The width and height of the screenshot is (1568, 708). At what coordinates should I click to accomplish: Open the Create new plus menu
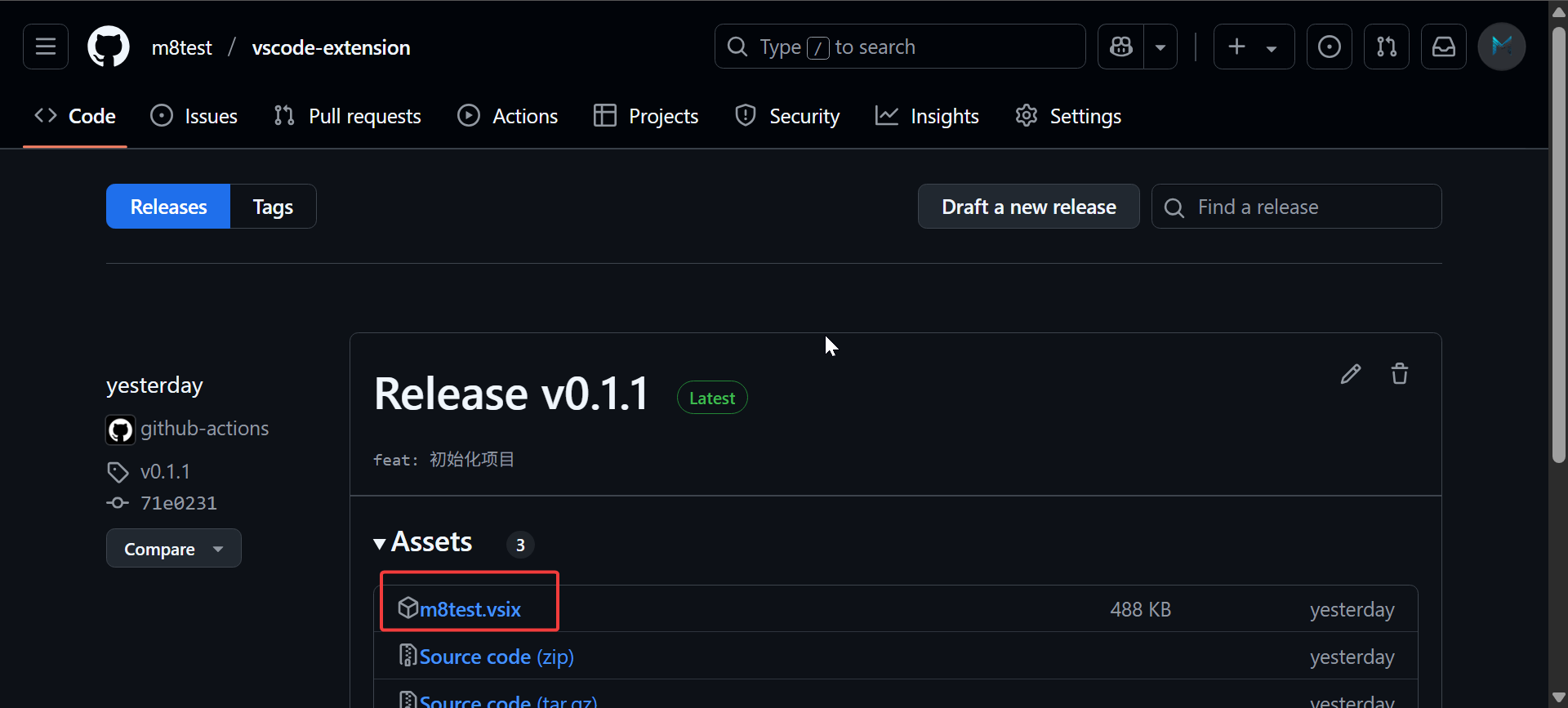(1254, 47)
